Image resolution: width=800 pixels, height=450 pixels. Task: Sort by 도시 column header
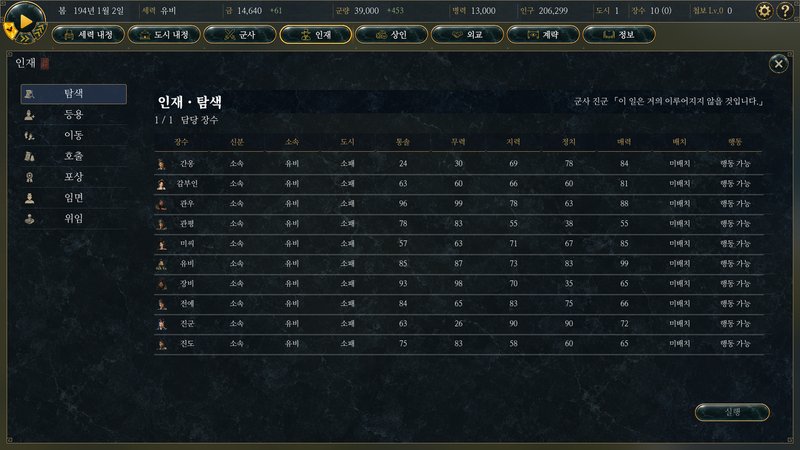[x=347, y=142]
